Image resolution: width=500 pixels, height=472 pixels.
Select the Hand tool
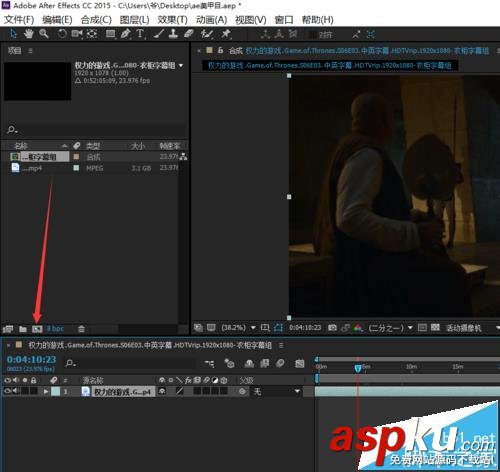pyautogui.click(x=29, y=34)
